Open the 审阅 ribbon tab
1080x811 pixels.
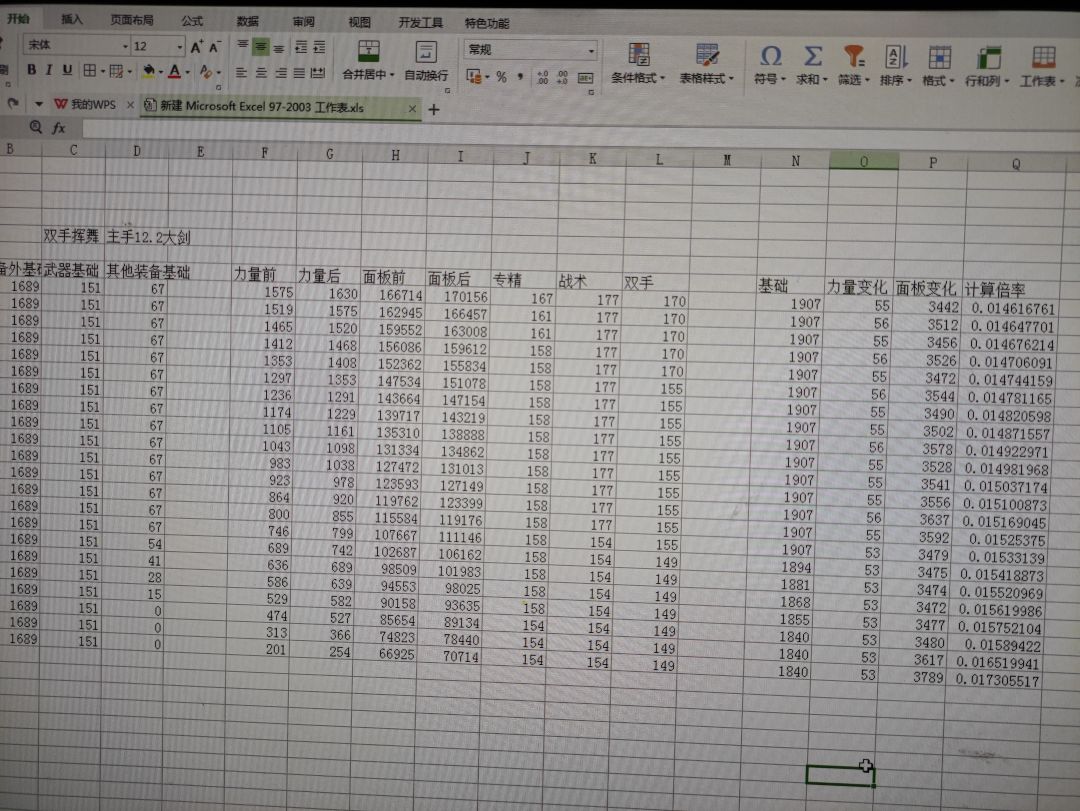[x=304, y=22]
